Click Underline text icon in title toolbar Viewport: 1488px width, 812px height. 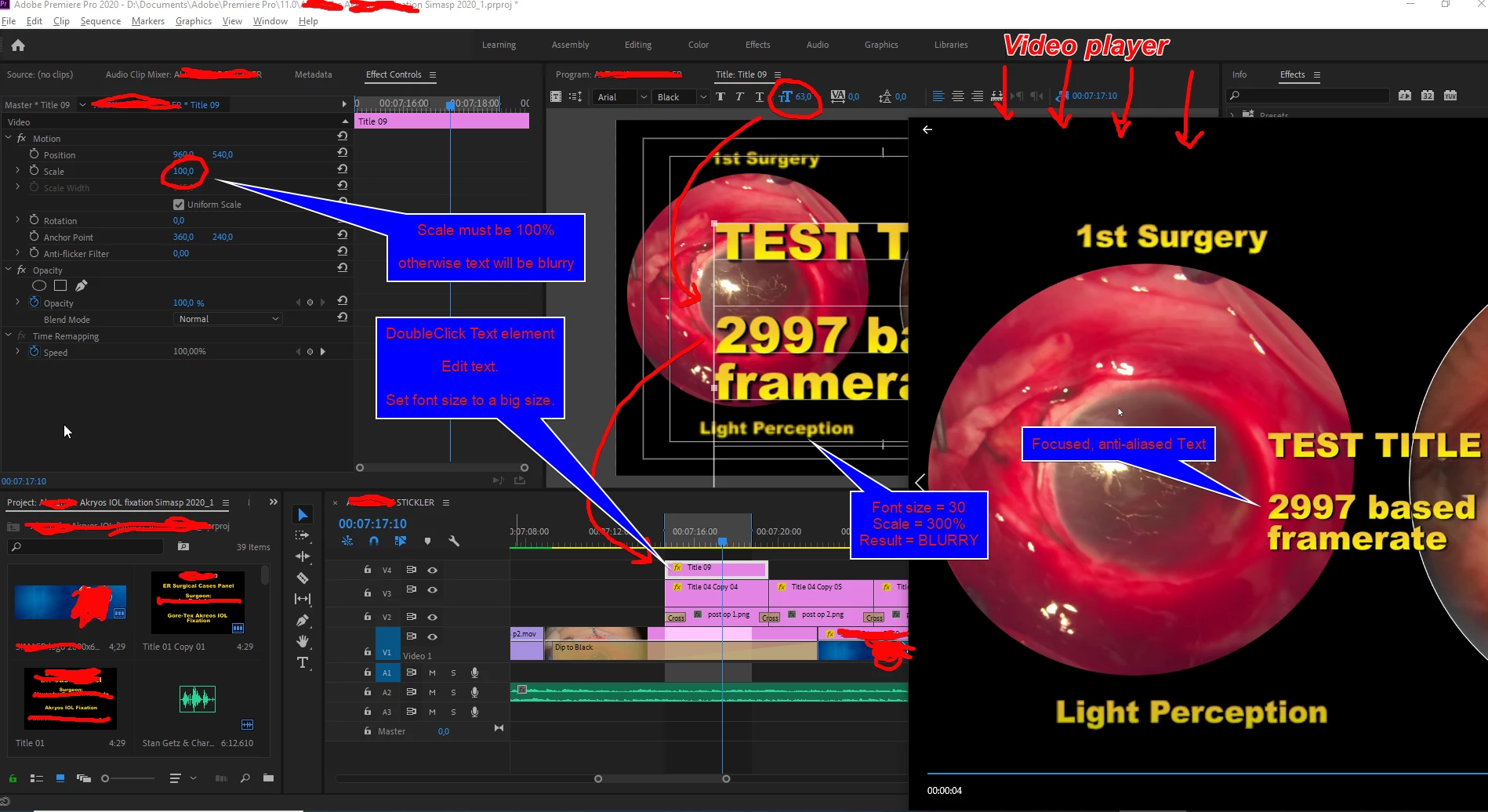point(759,96)
